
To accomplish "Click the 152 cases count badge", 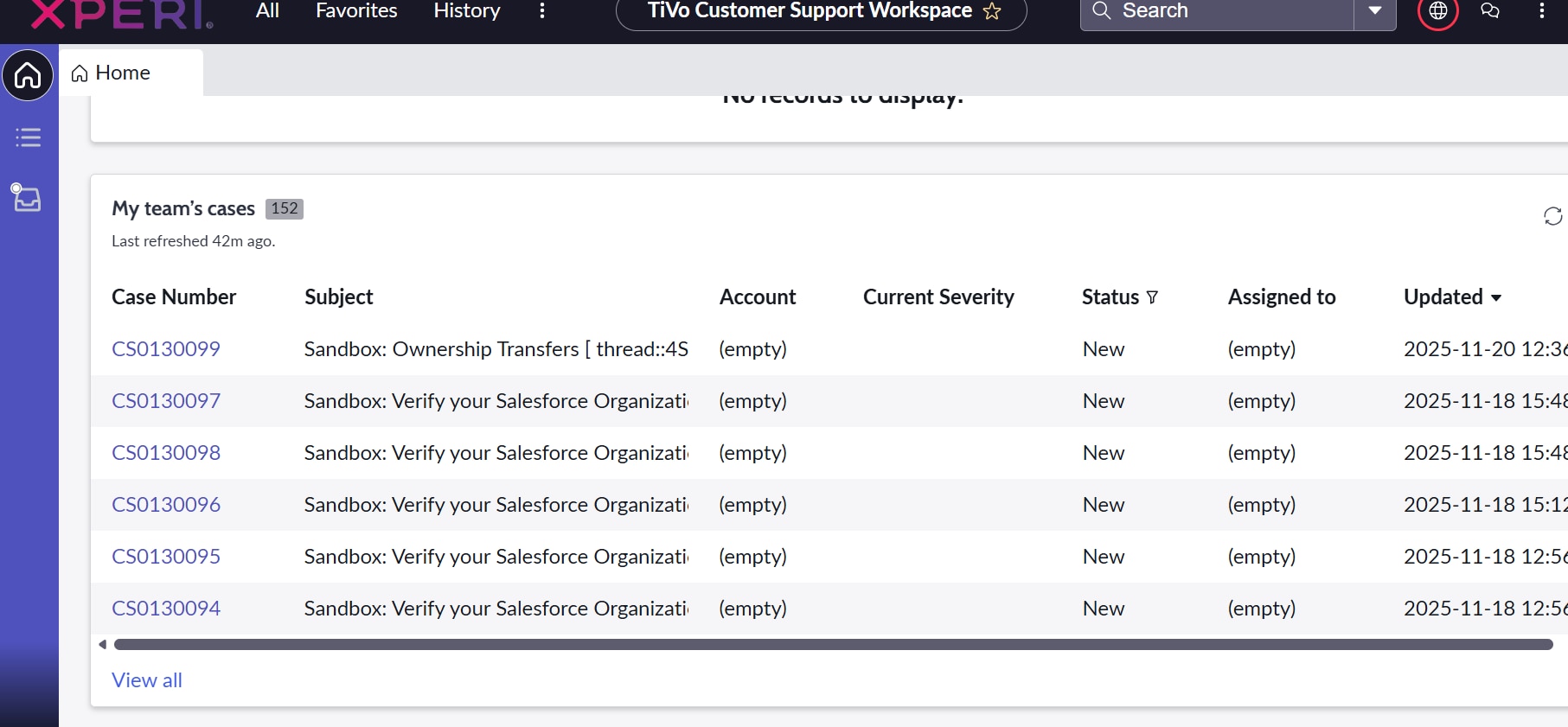I will click(x=285, y=208).
